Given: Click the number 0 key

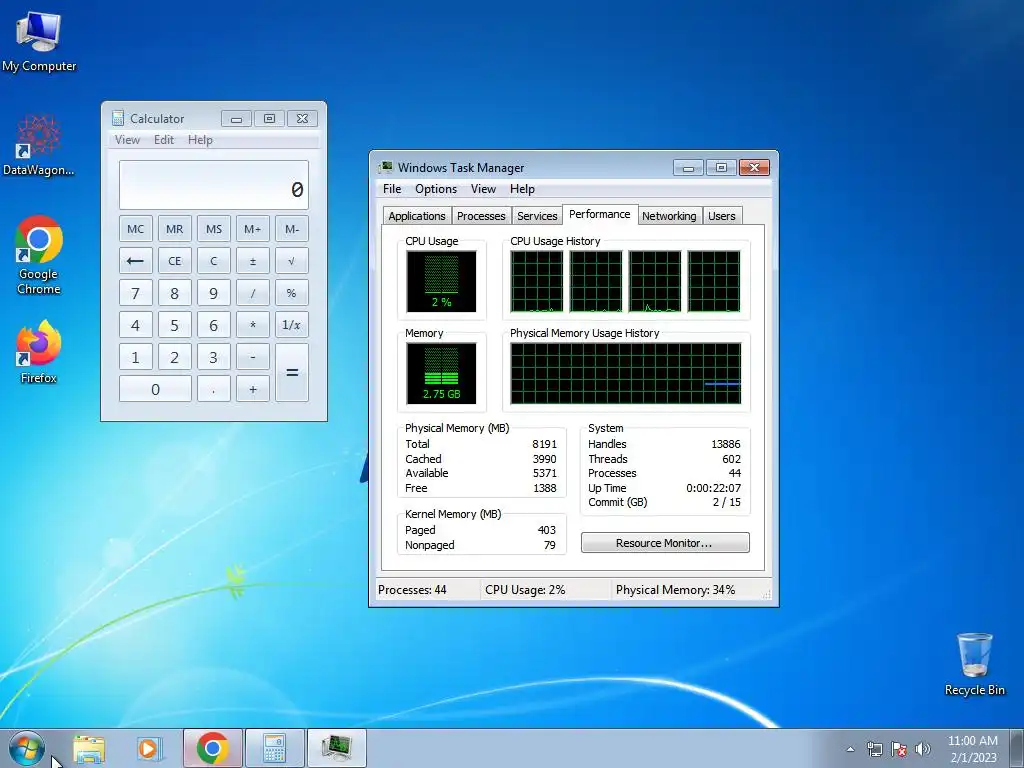Looking at the screenshot, I should (x=155, y=389).
